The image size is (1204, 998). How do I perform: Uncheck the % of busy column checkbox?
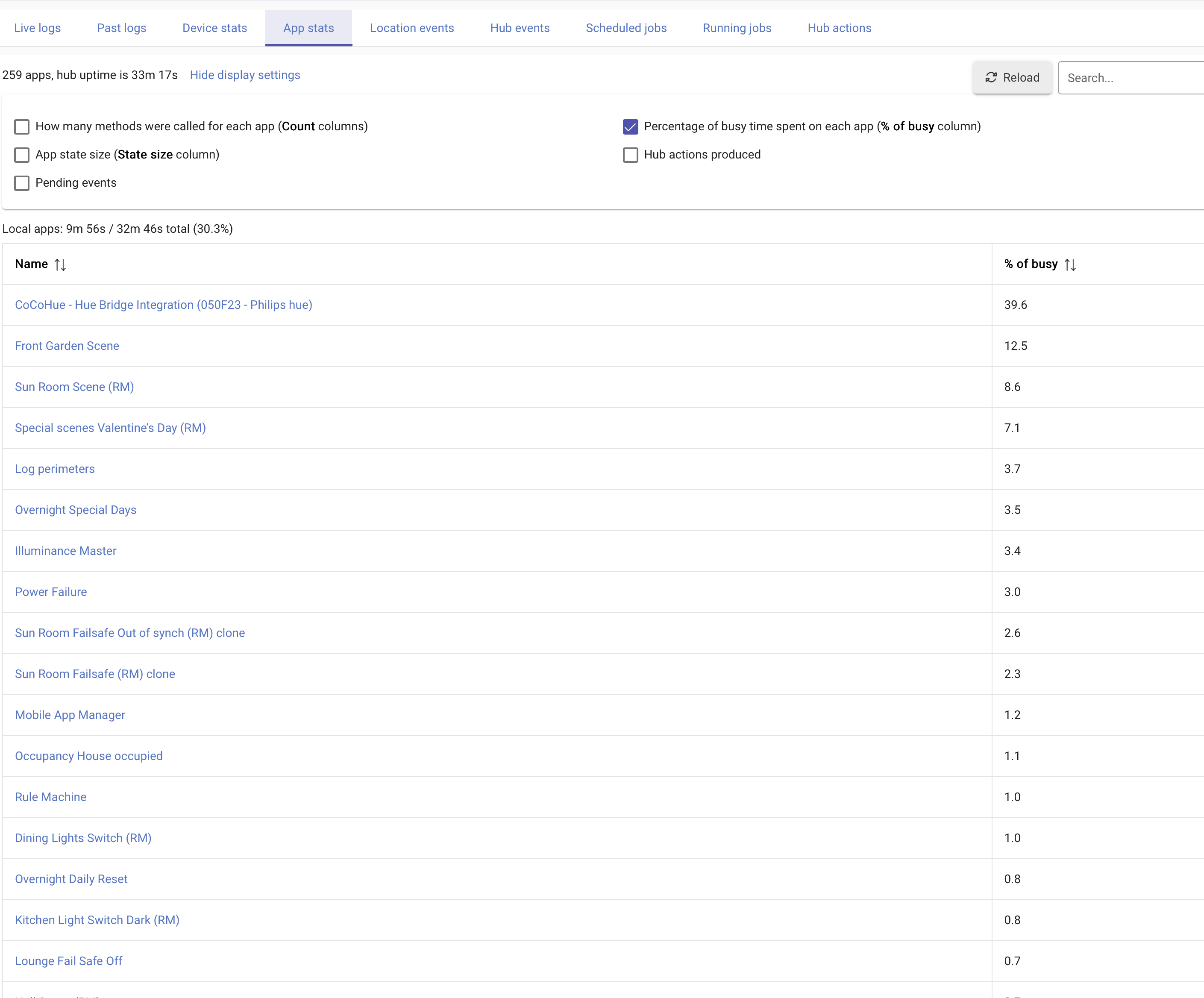pos(630,127)
